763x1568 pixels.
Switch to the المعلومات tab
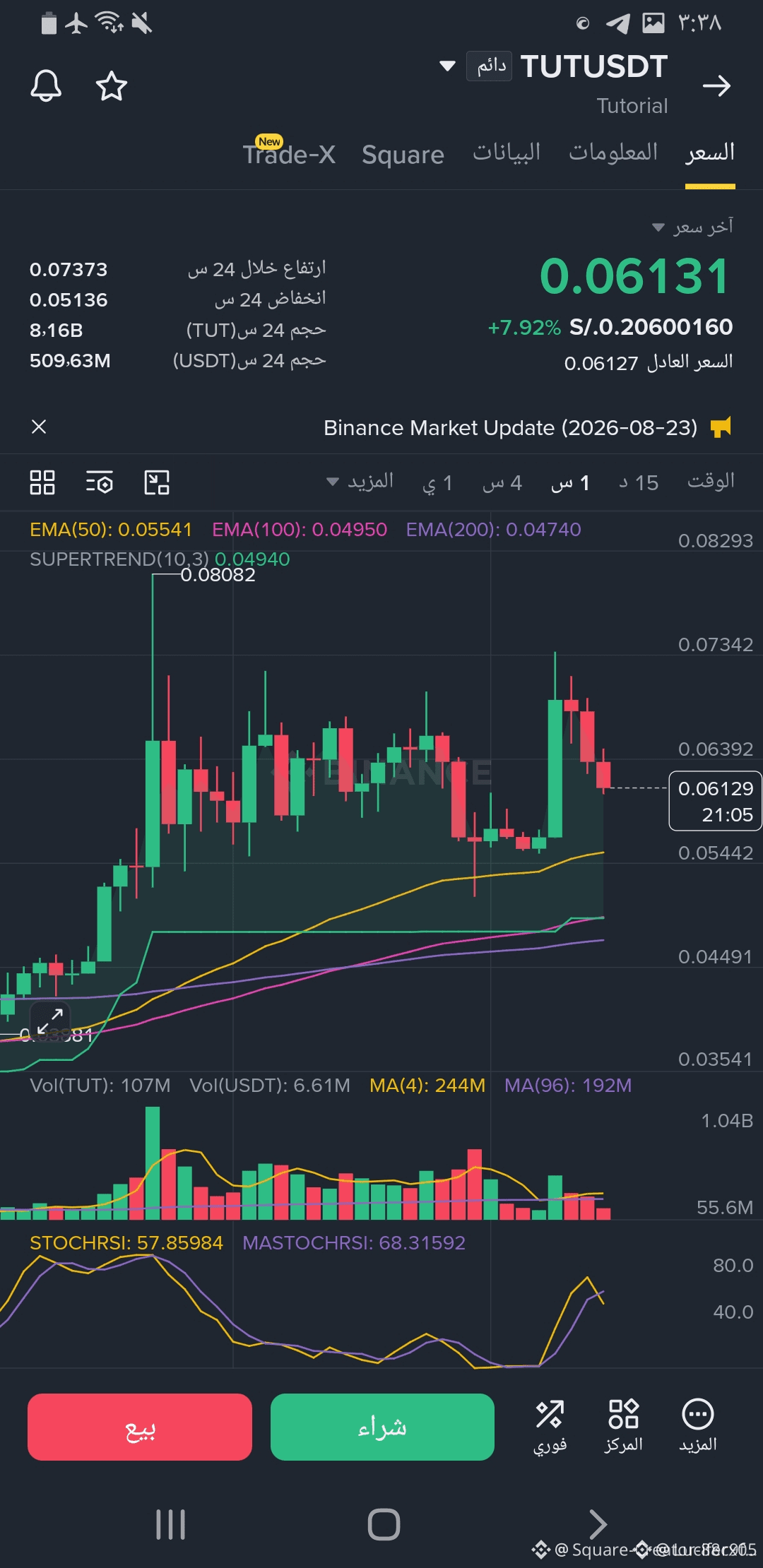(613, 153)
